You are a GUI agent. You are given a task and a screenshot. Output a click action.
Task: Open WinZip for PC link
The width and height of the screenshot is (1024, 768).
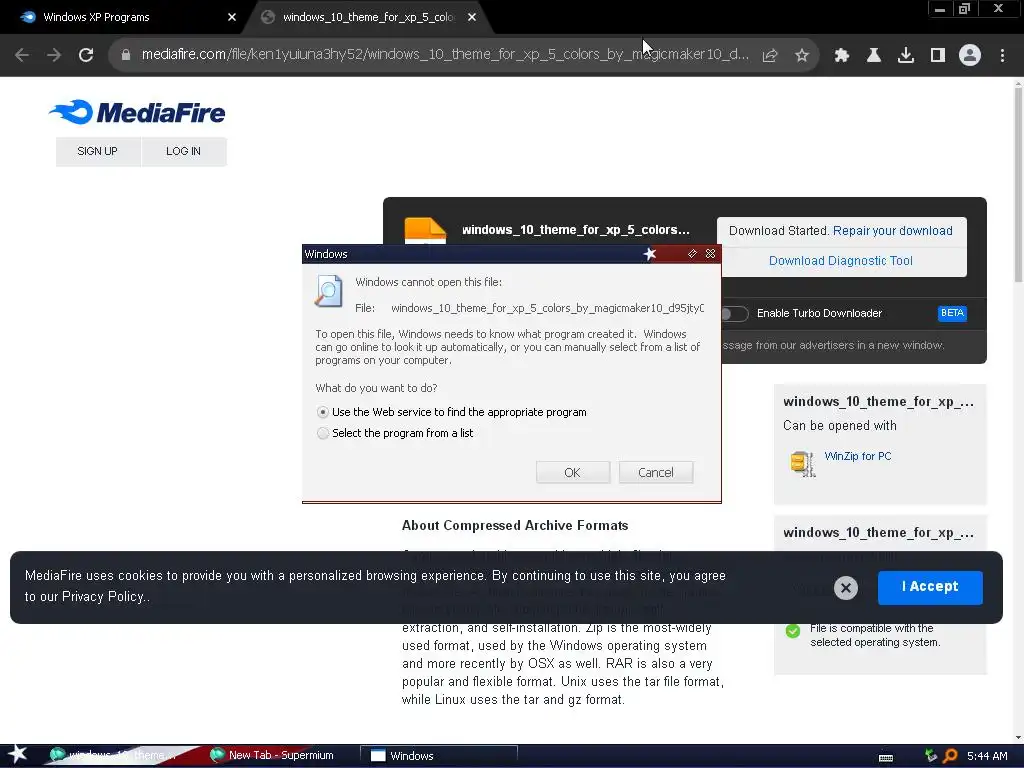[857, 456]
